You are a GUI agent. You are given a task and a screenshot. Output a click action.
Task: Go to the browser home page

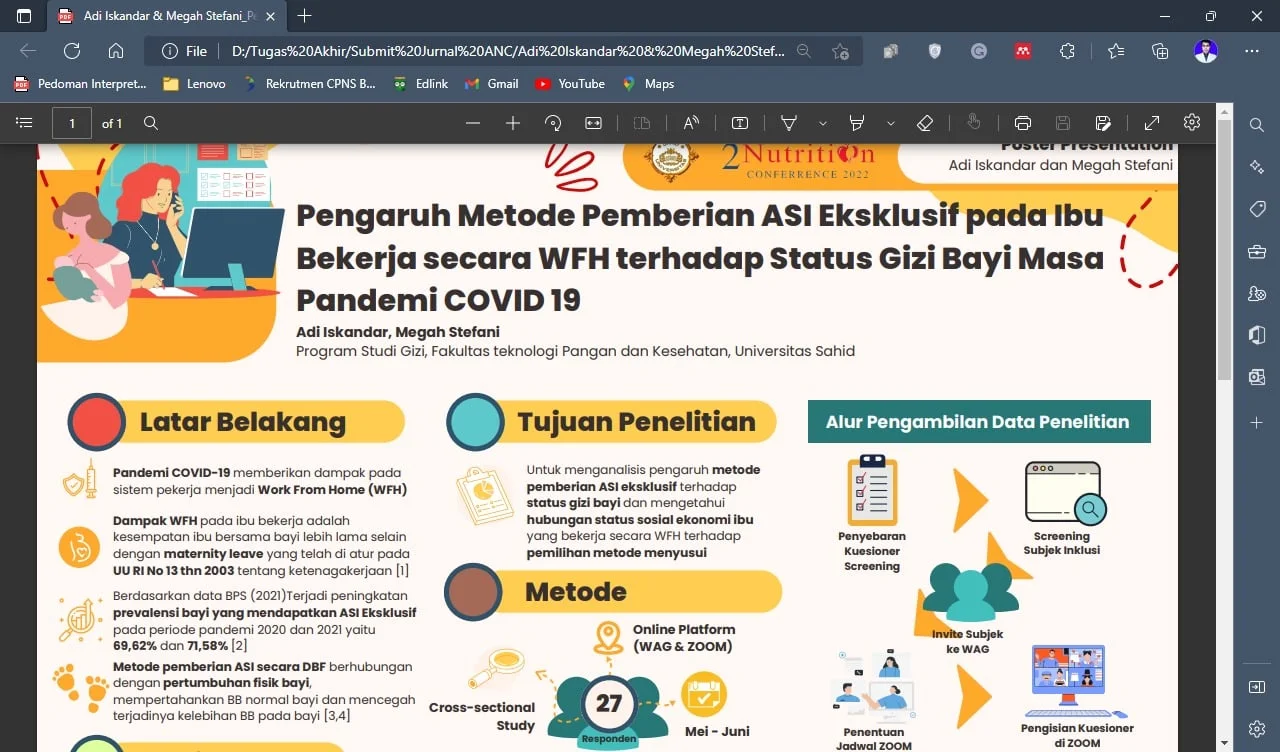(116, 51)
